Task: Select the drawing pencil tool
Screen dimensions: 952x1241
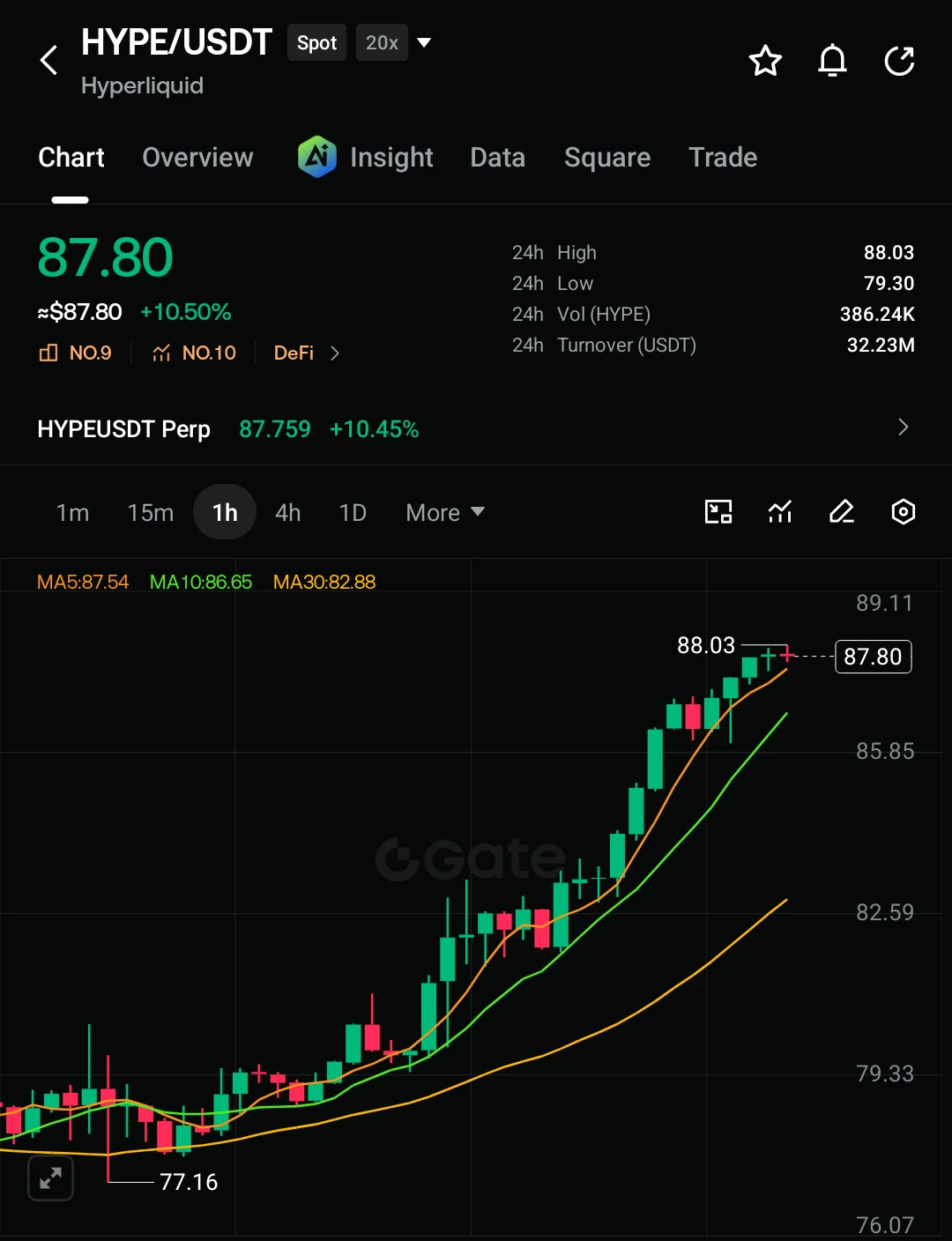Action: click(x=842, y=512)
